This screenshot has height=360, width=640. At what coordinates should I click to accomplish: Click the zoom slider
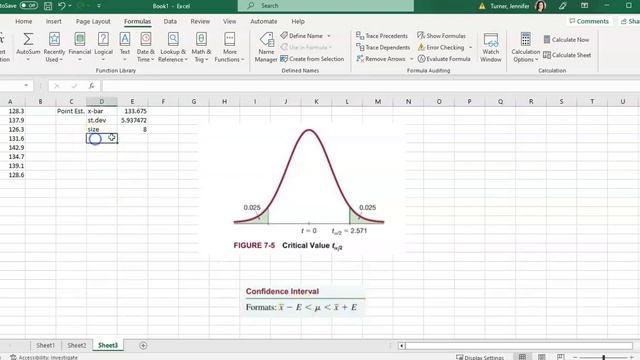click(603, 358)
